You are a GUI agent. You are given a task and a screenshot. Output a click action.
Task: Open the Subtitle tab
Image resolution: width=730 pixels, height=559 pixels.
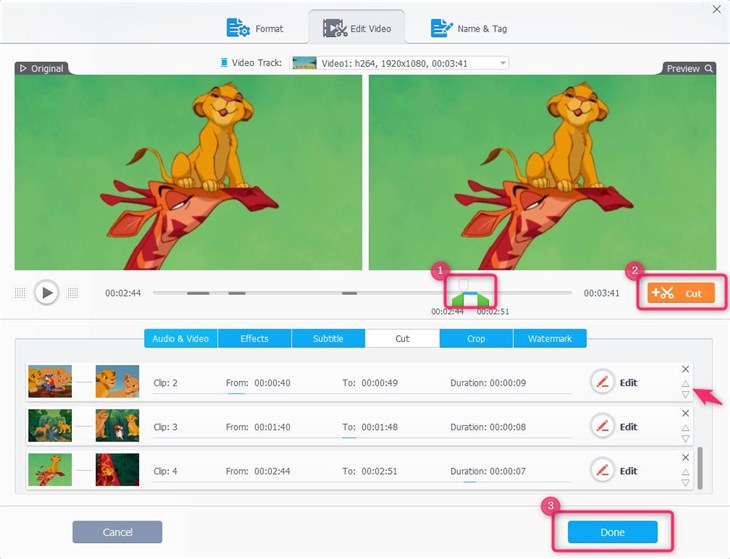point(328,338)
